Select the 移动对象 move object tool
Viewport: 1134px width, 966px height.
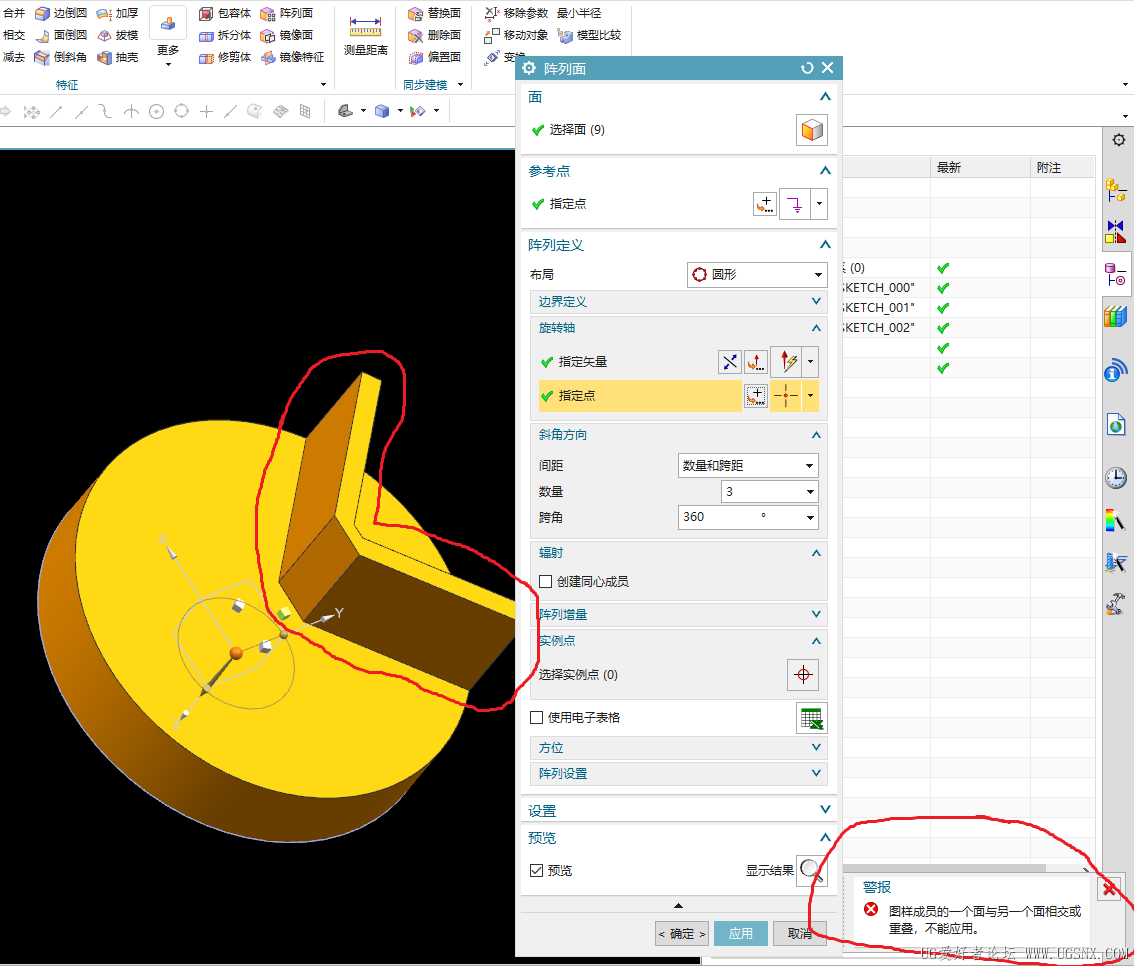click(x=516, y=35)
